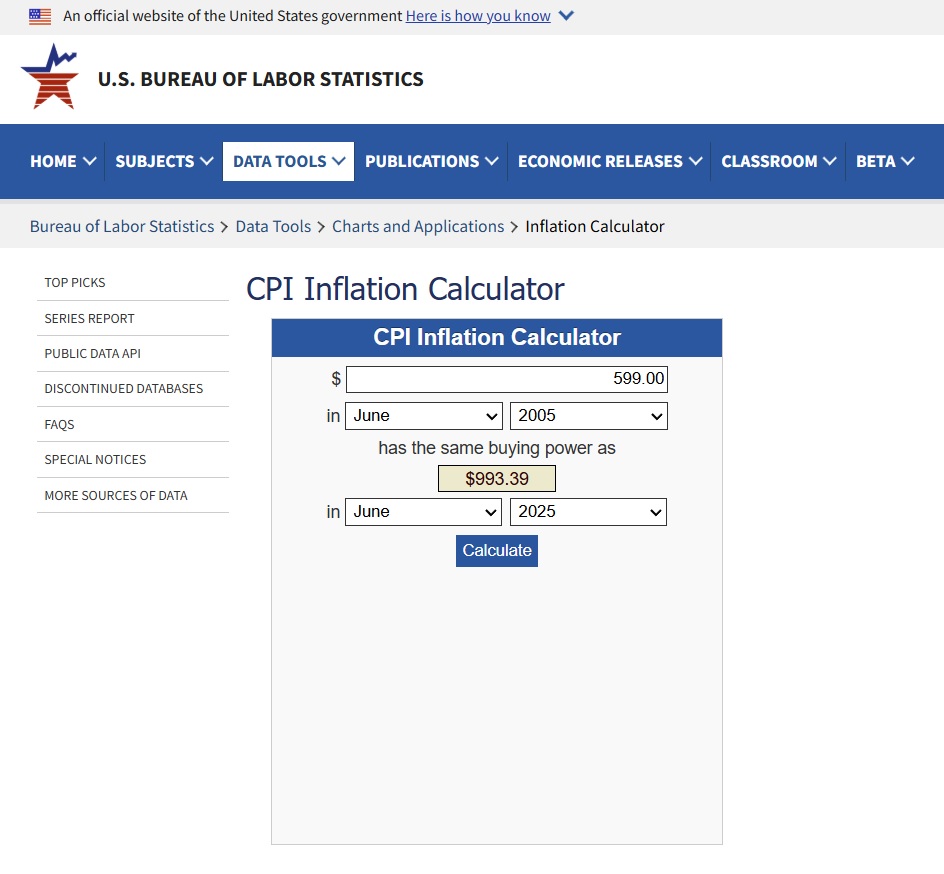Open the DATA TOOLS menu

[x=288, y=161]
